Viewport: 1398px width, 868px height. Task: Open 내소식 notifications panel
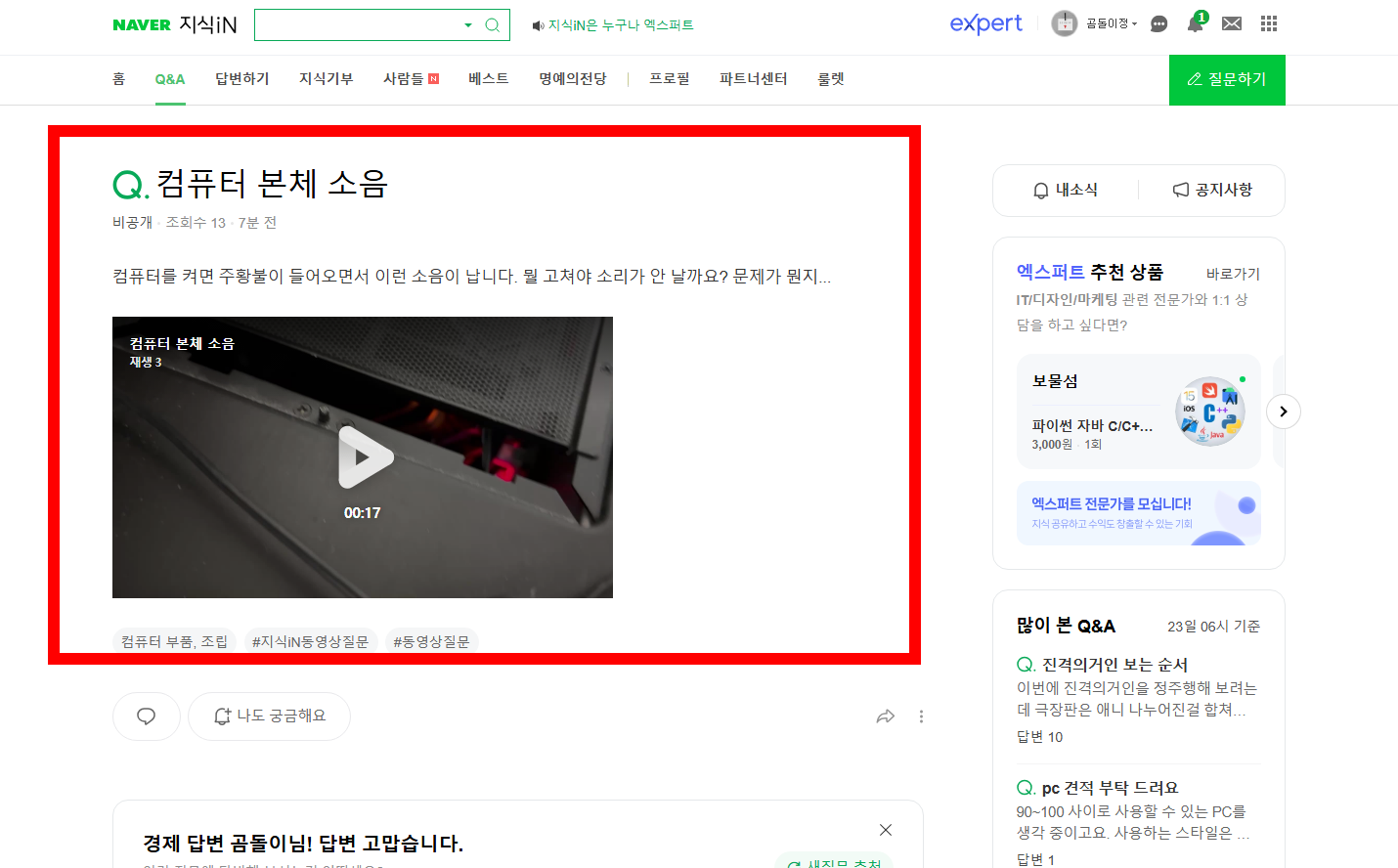[x=1066, y=190]
